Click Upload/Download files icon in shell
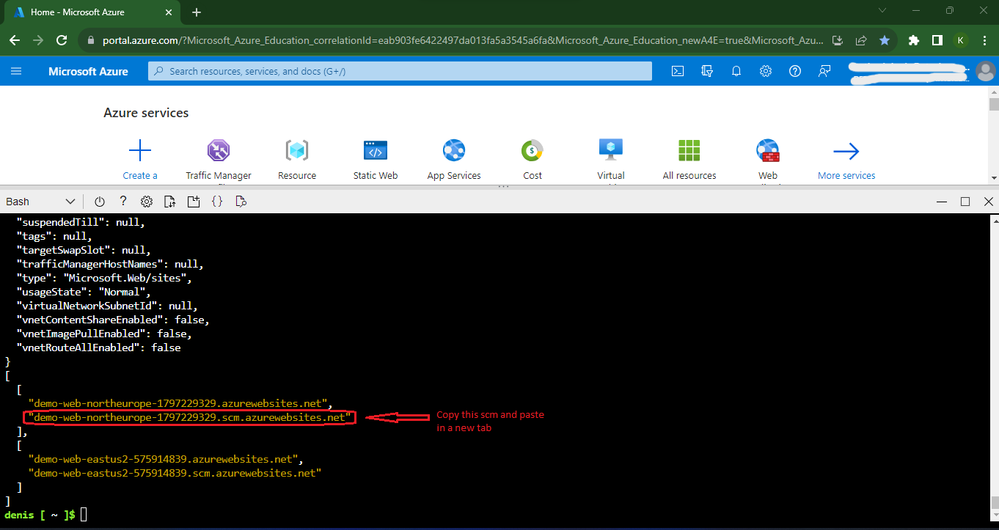Screen dimensions: 999x530 [x=169, y=201]
